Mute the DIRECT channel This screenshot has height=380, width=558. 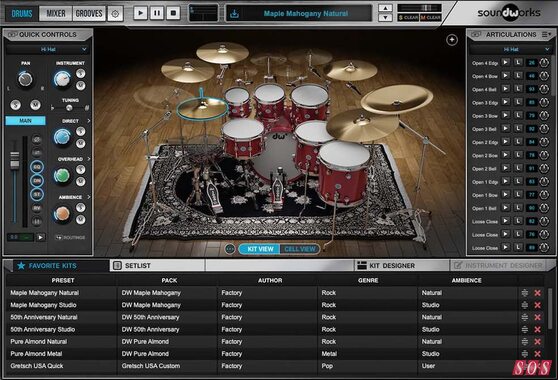81,143
